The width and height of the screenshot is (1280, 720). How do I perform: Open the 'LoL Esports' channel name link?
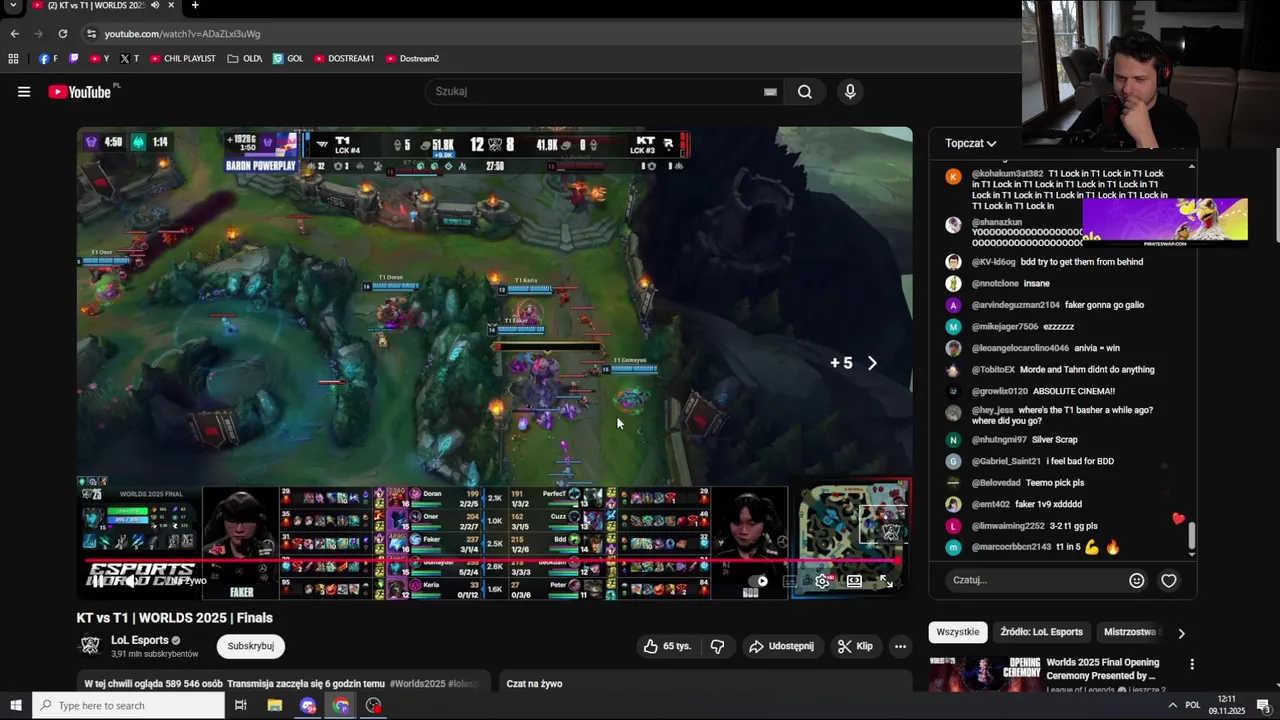tap(139, 640)
